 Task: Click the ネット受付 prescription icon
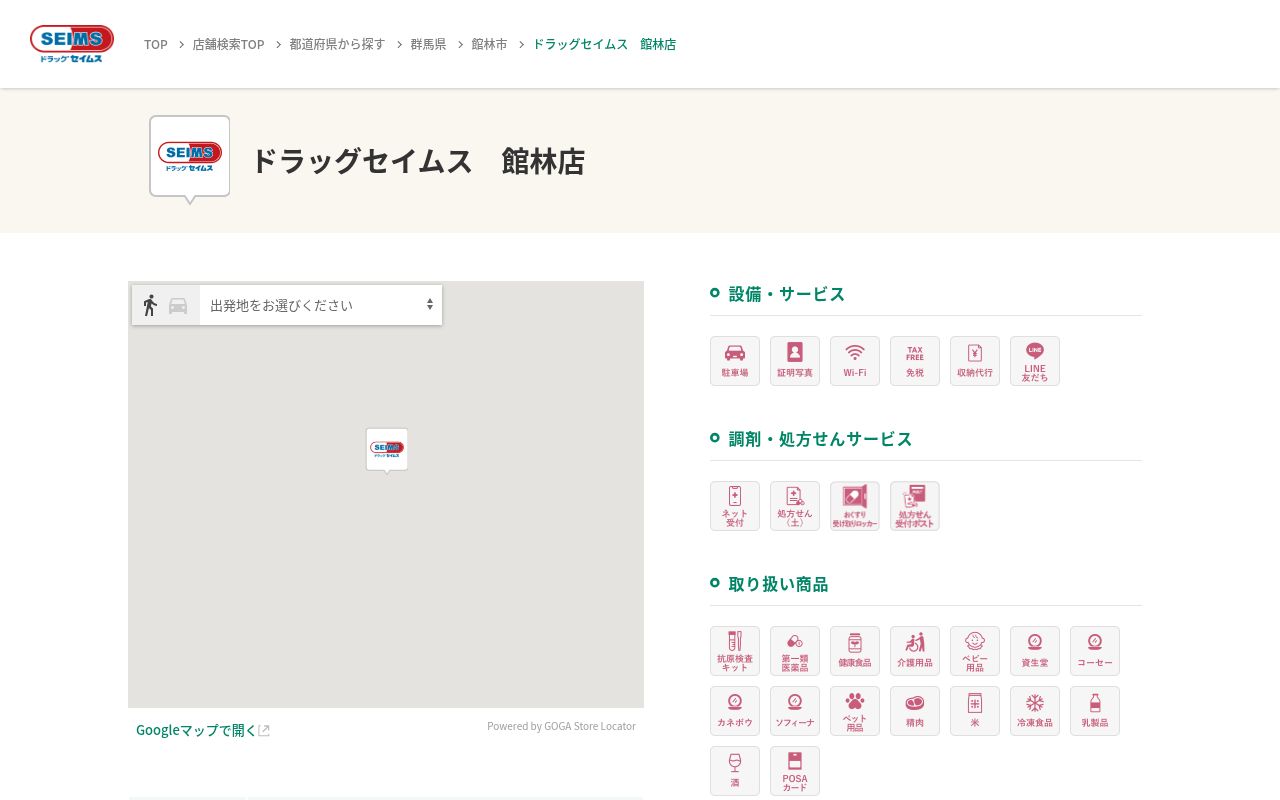point(735,506)
